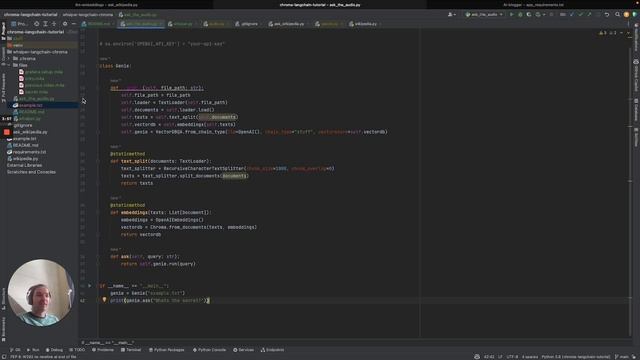Click the undo/rollback arrow icon in toolbar
The width and height of the screenshot is (640, 360).
click(607, 14)
